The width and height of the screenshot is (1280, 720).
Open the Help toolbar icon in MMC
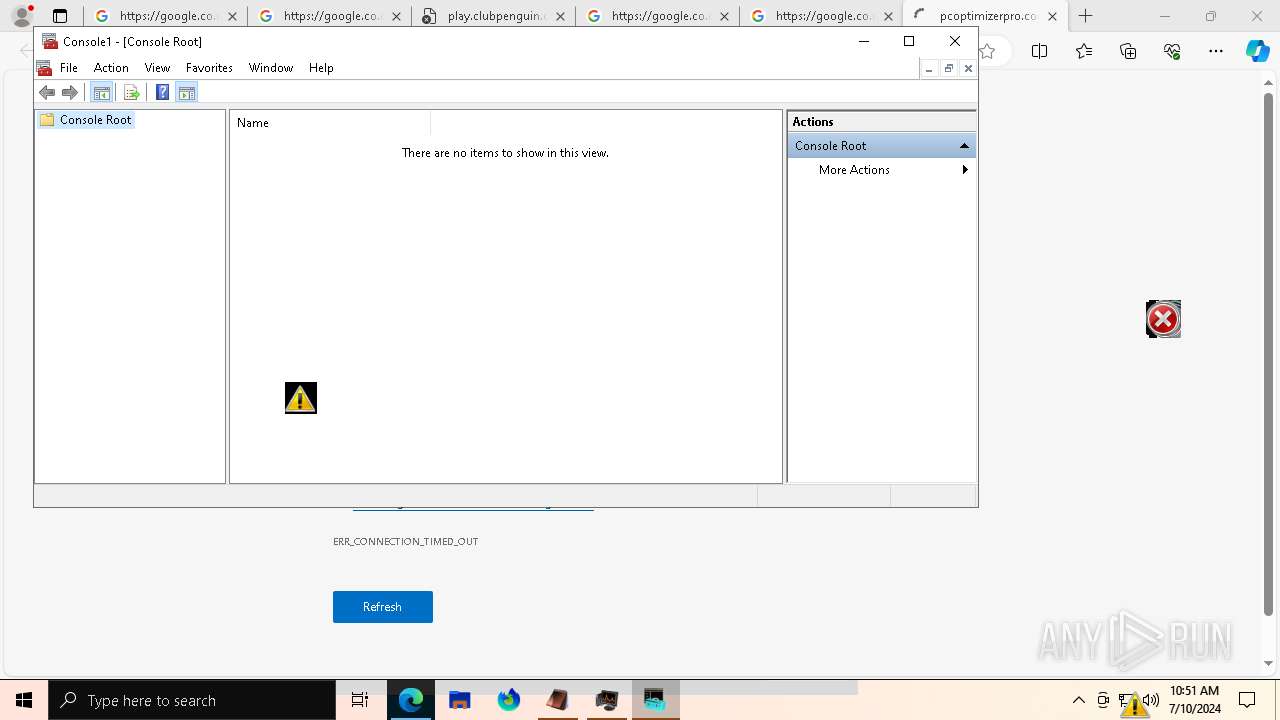(x=162, y=93)
